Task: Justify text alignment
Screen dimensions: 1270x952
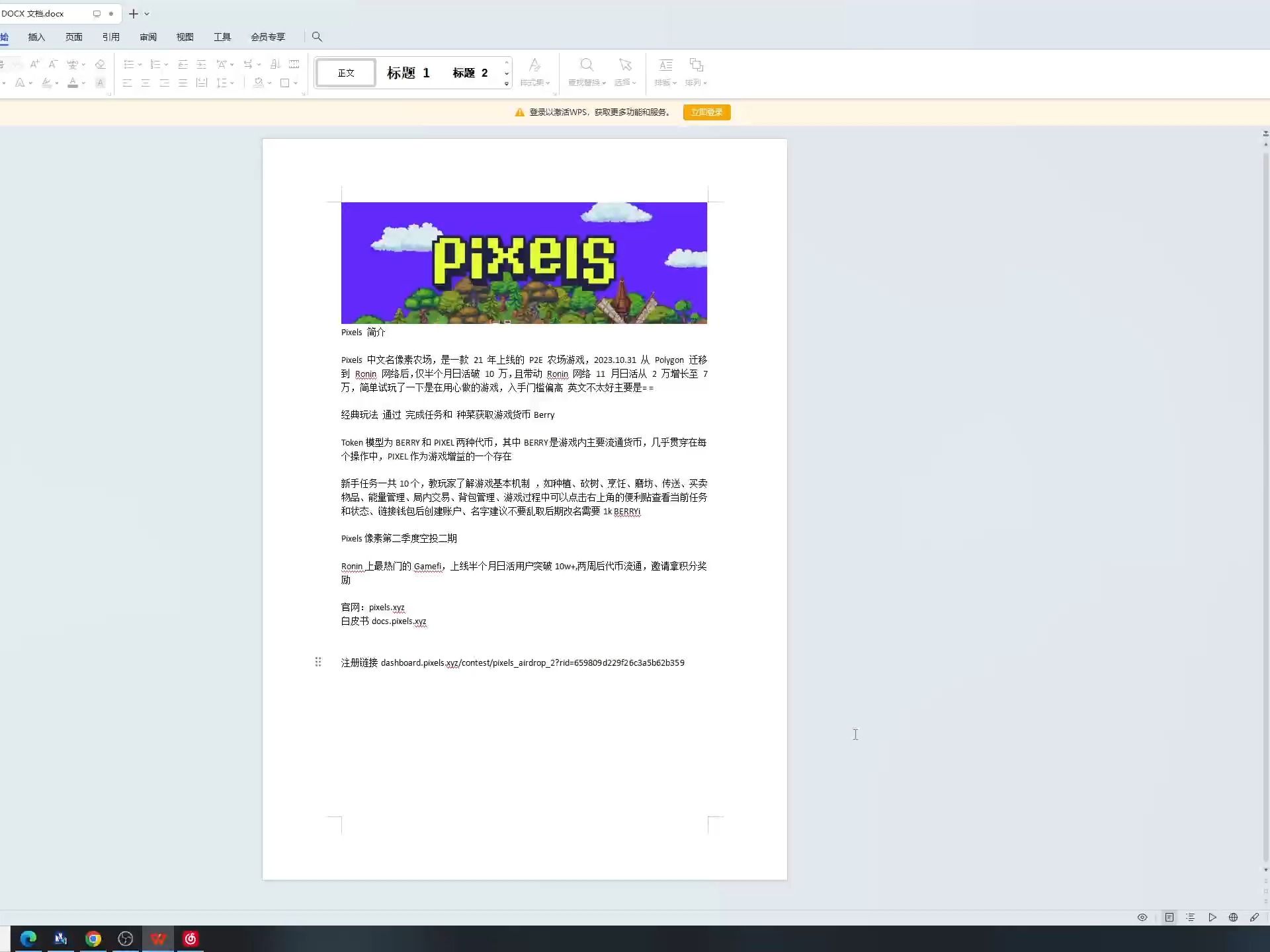Action: coord(183,83)
